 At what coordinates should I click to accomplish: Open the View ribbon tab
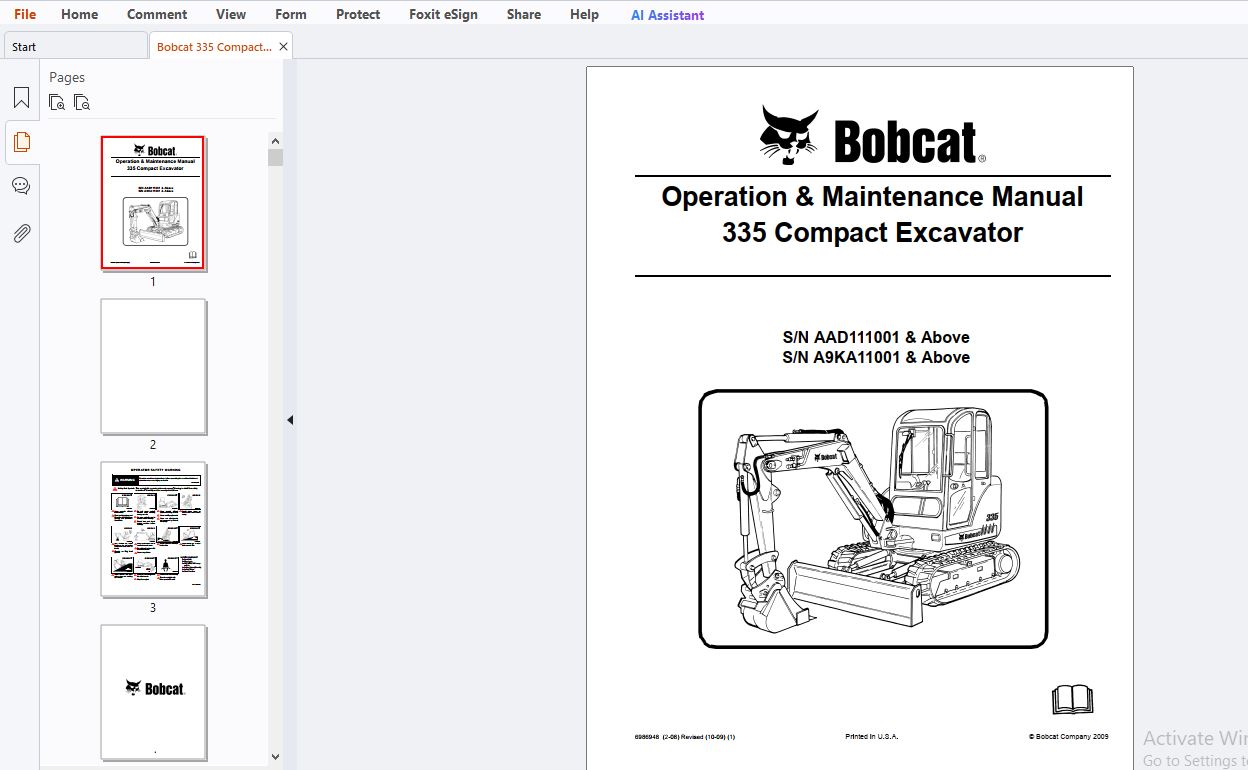tap(231, 14)
